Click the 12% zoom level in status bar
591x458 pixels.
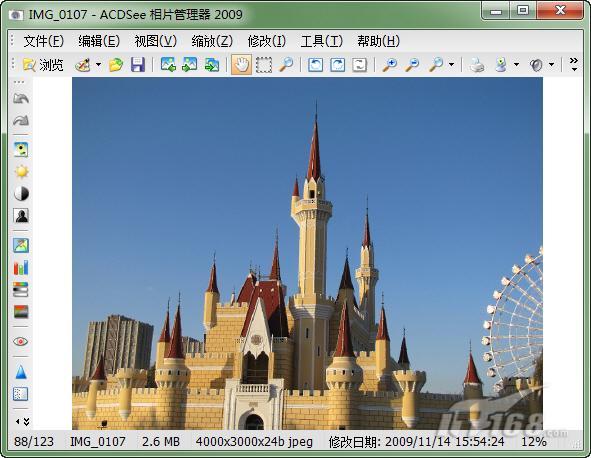coord(534,441)
